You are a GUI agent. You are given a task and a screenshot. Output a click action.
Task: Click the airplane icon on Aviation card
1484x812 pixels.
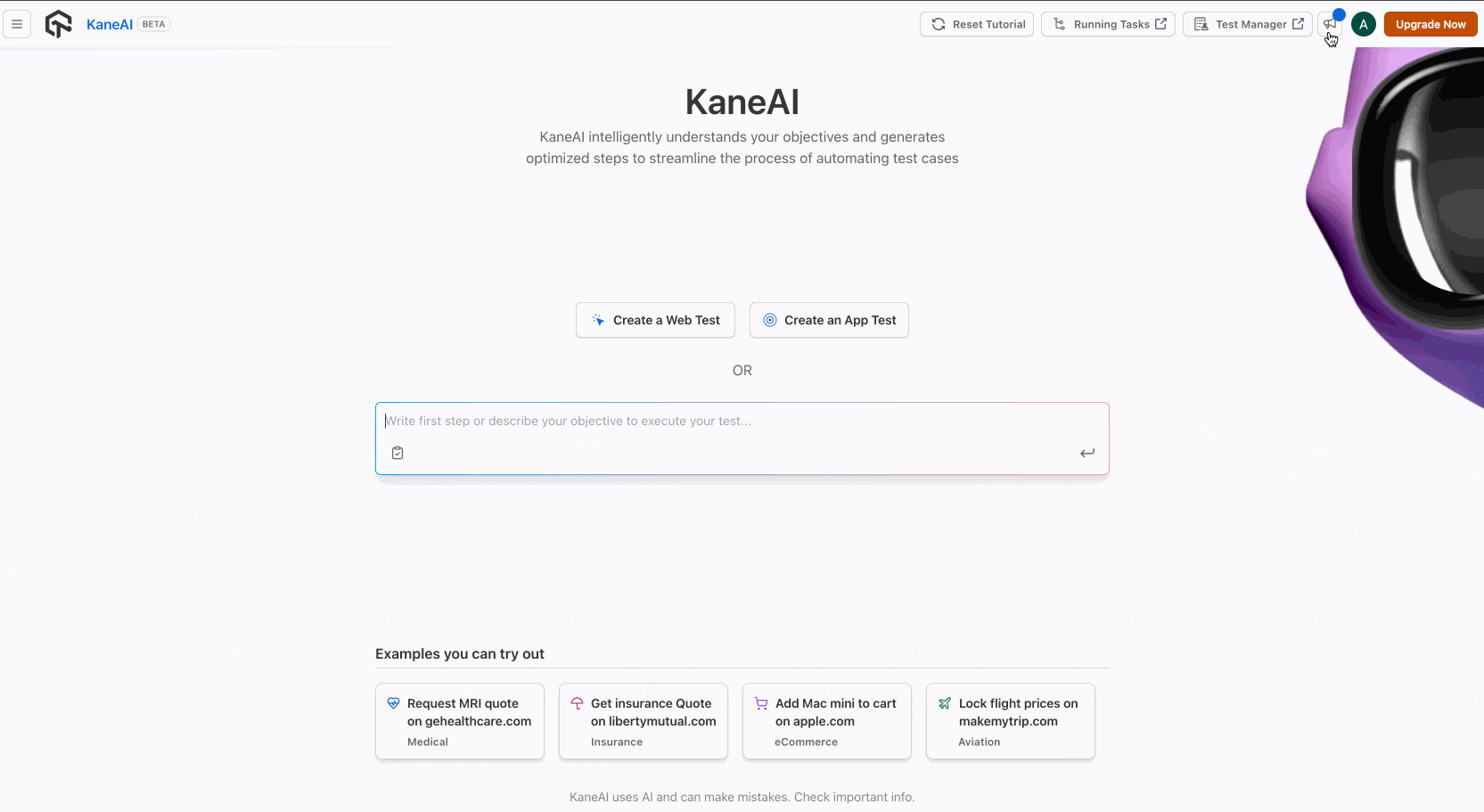coord(945,703)
